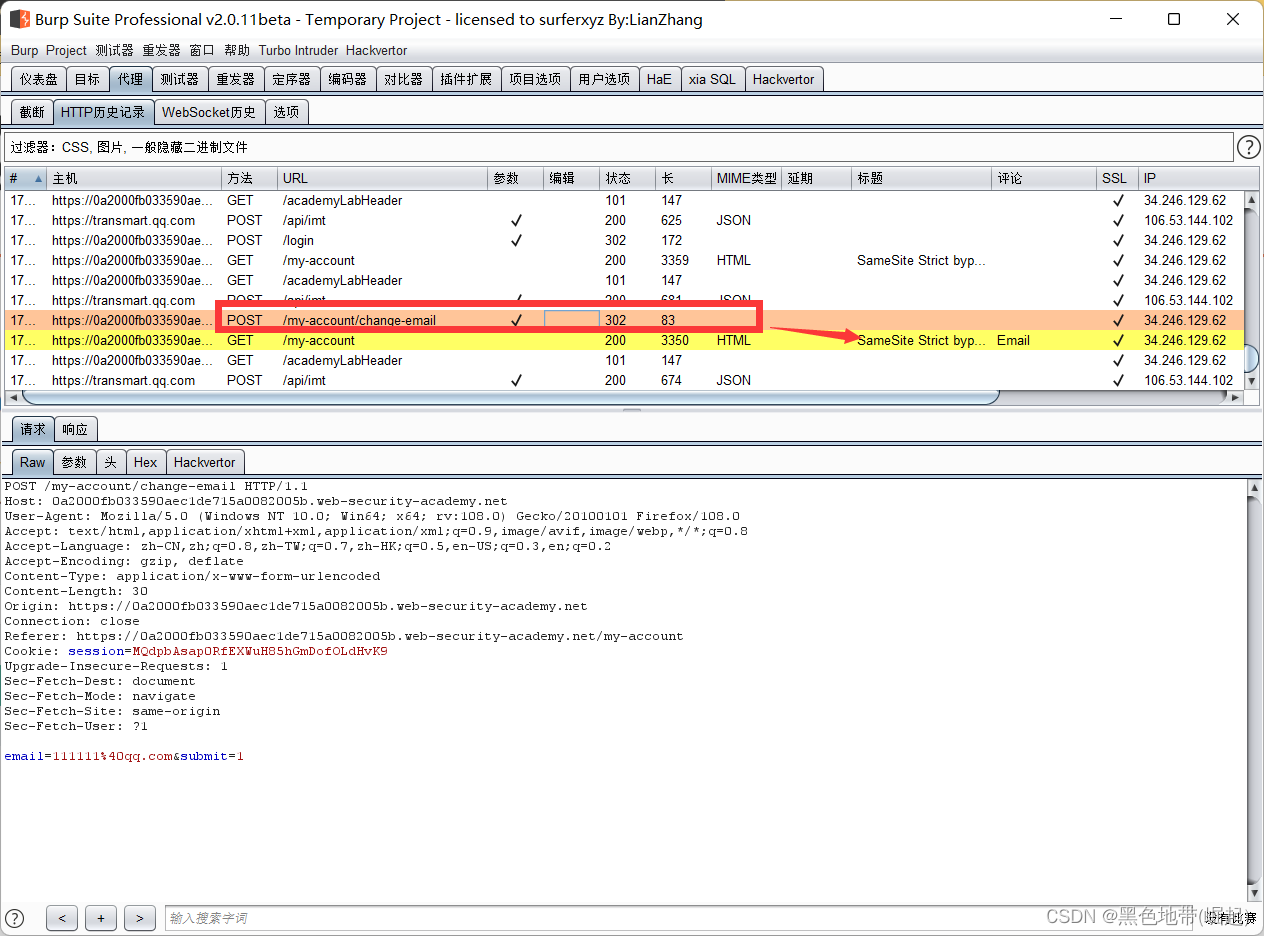Sort by the 状态 column header
Viewport: 1264px width, 936px height.
pyautogui.click(x=628, y=178)
